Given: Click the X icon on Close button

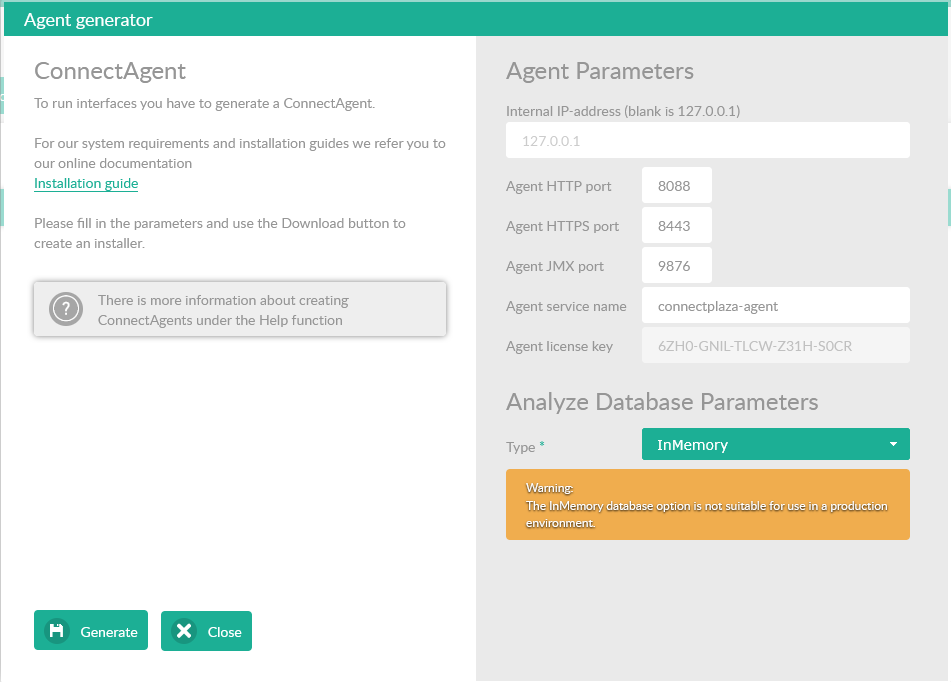Looking at the screenshot, I should [184, 631].
